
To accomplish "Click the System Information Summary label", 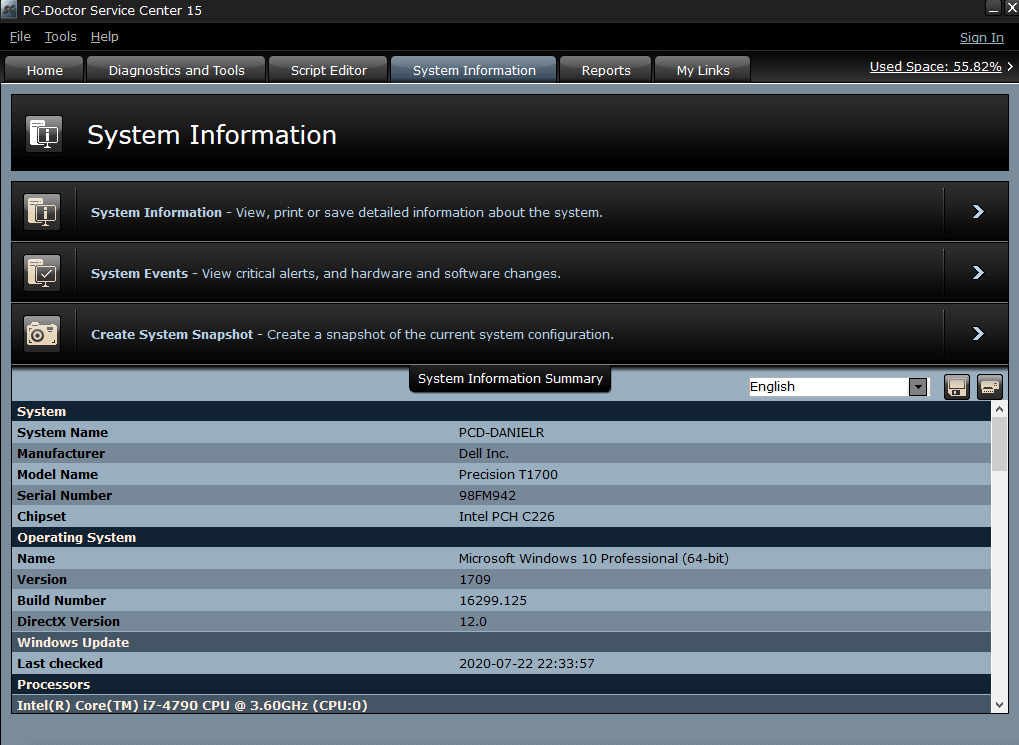I will pos(510,378).
